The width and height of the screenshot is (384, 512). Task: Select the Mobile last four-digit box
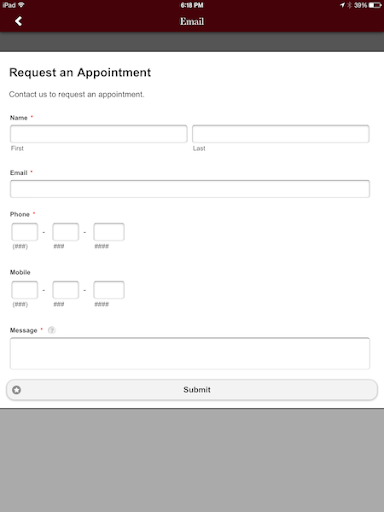click(x=109, y=290)
